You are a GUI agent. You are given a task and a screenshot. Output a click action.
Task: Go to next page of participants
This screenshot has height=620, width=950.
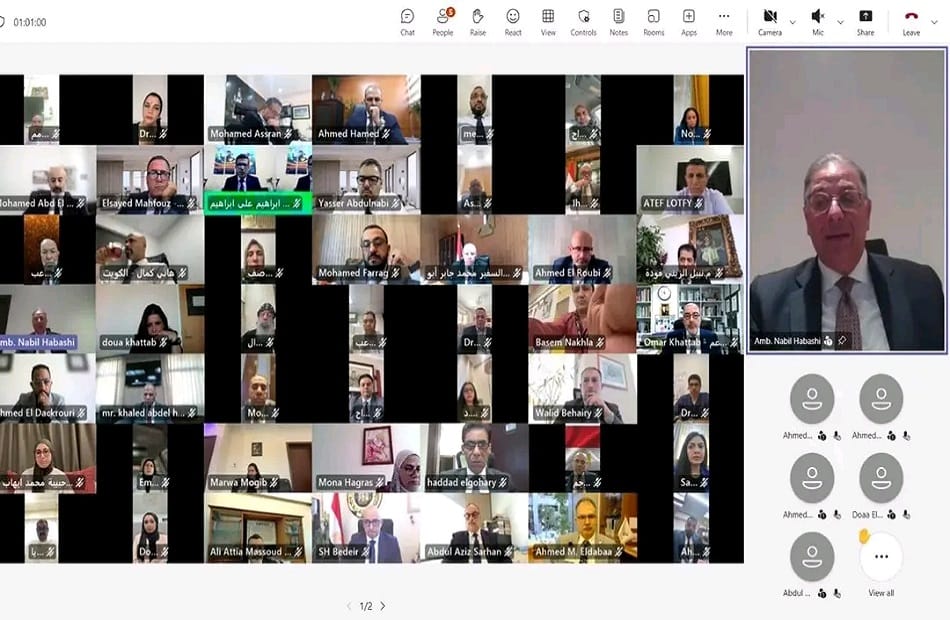pos(383,606)
